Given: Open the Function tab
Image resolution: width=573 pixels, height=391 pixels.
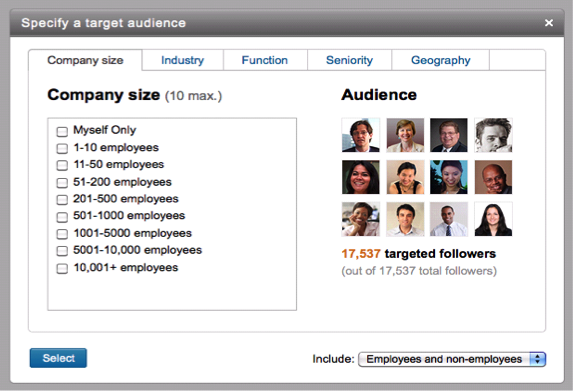Looking at the screenshot, I should click(x=265, y=60).
